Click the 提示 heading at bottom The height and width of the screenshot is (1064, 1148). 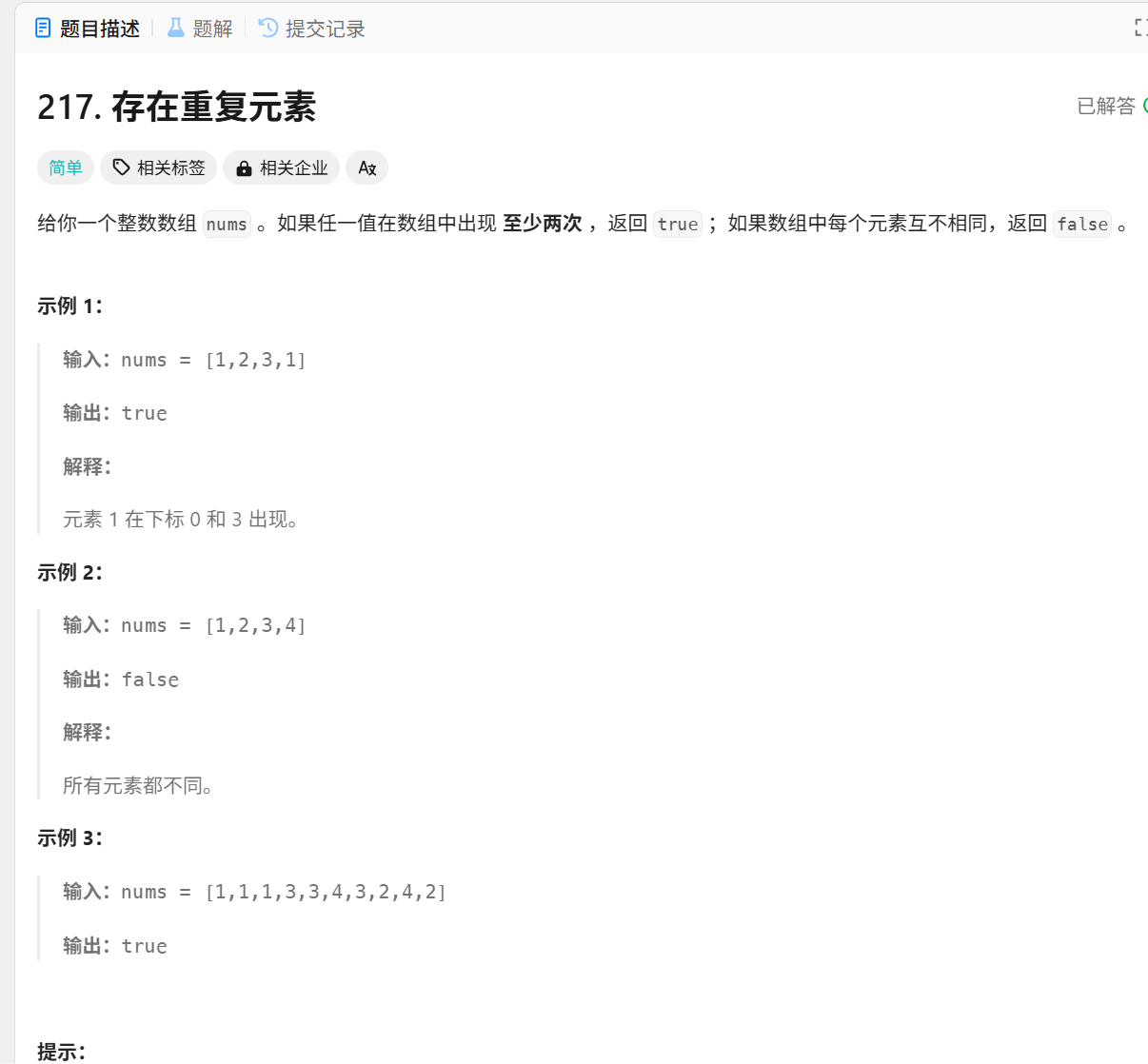click(61, 1052)
